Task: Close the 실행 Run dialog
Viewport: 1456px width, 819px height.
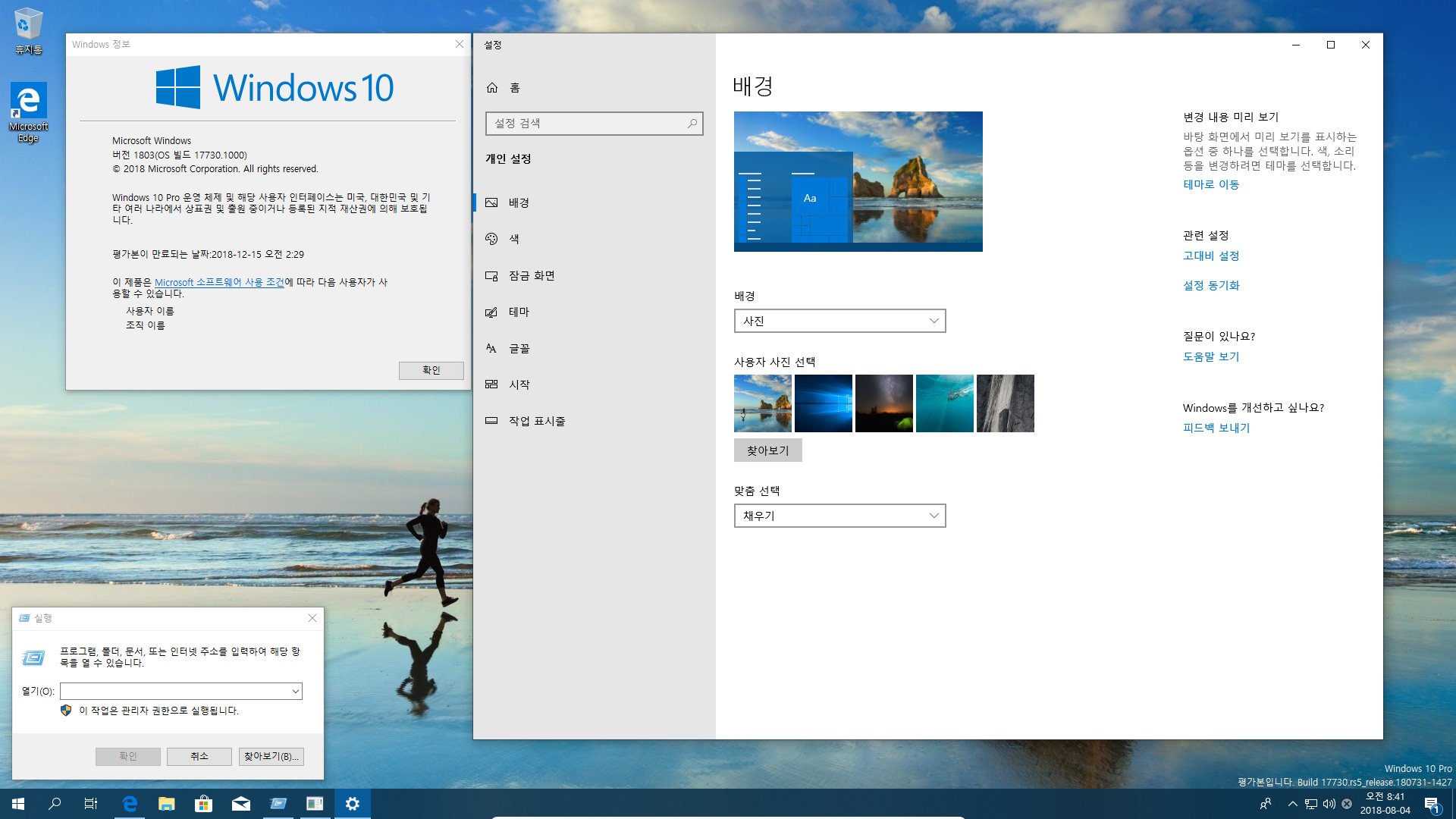Action: pos(312,618)
